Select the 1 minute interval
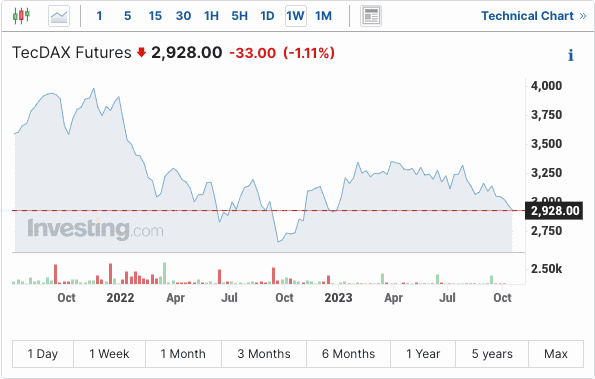Viewport: 595px width, 379px height. 99,16
